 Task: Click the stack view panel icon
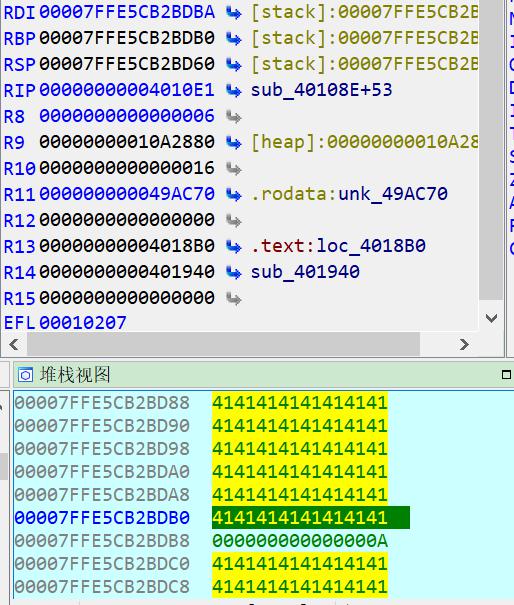[25, 375]
